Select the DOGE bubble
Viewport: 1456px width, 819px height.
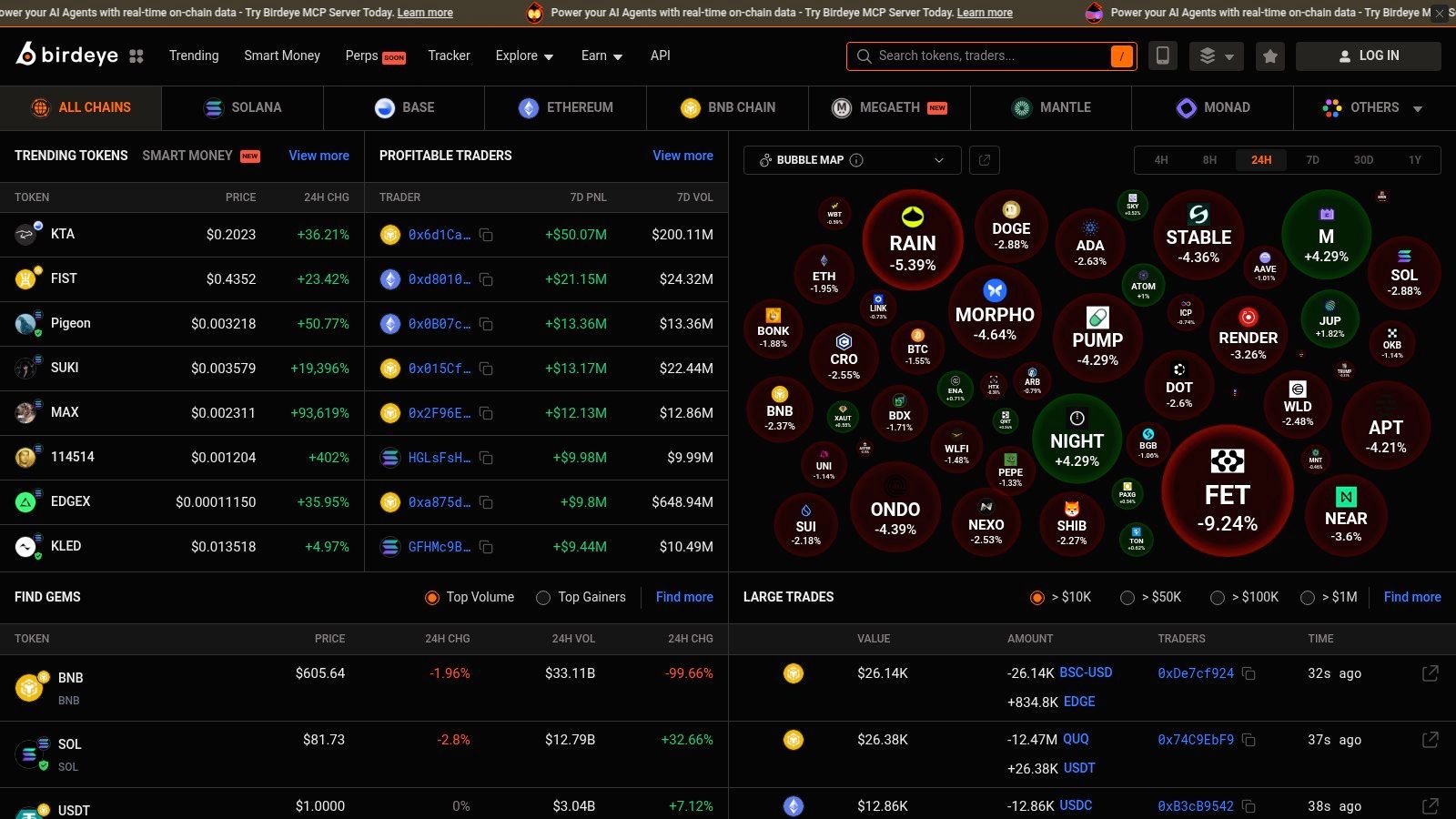coord(1011,227)
